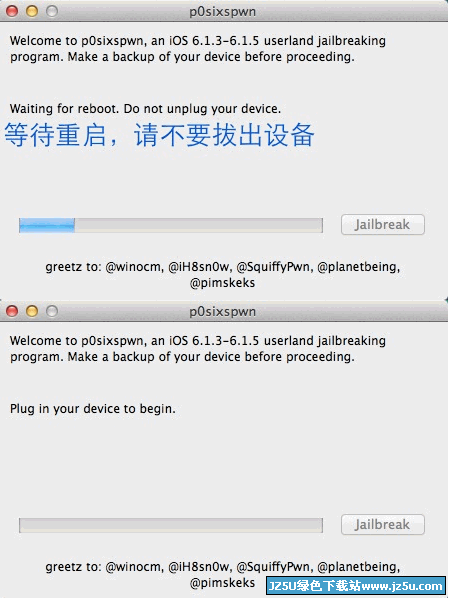Click the gray zoom button of the upper window
This screenshot has height=598, width=449.
coord(52,11)
